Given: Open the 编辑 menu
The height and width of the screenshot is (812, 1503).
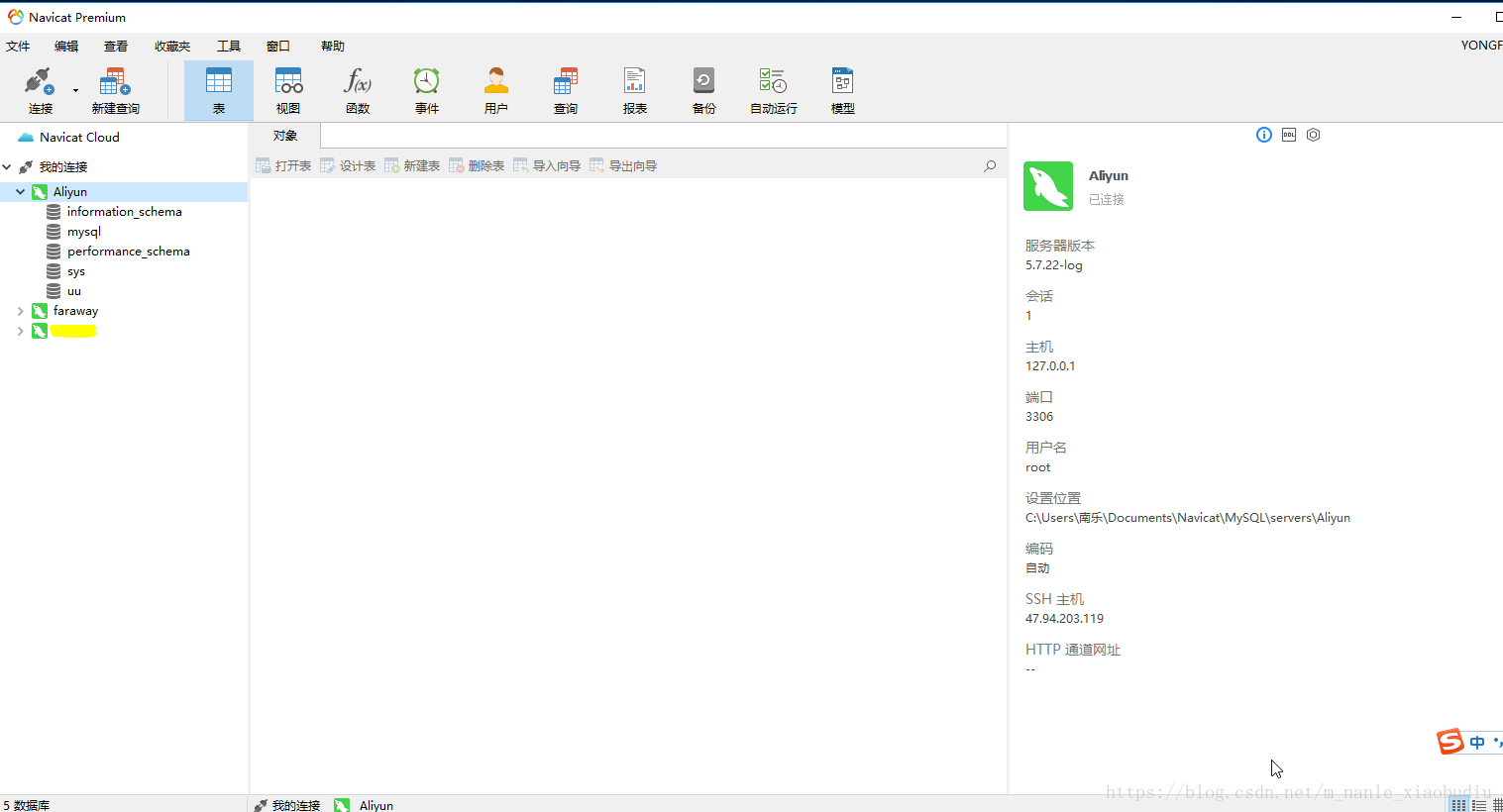Looking at the screenshot, I should pyautogui.click(x=66, y=46).
